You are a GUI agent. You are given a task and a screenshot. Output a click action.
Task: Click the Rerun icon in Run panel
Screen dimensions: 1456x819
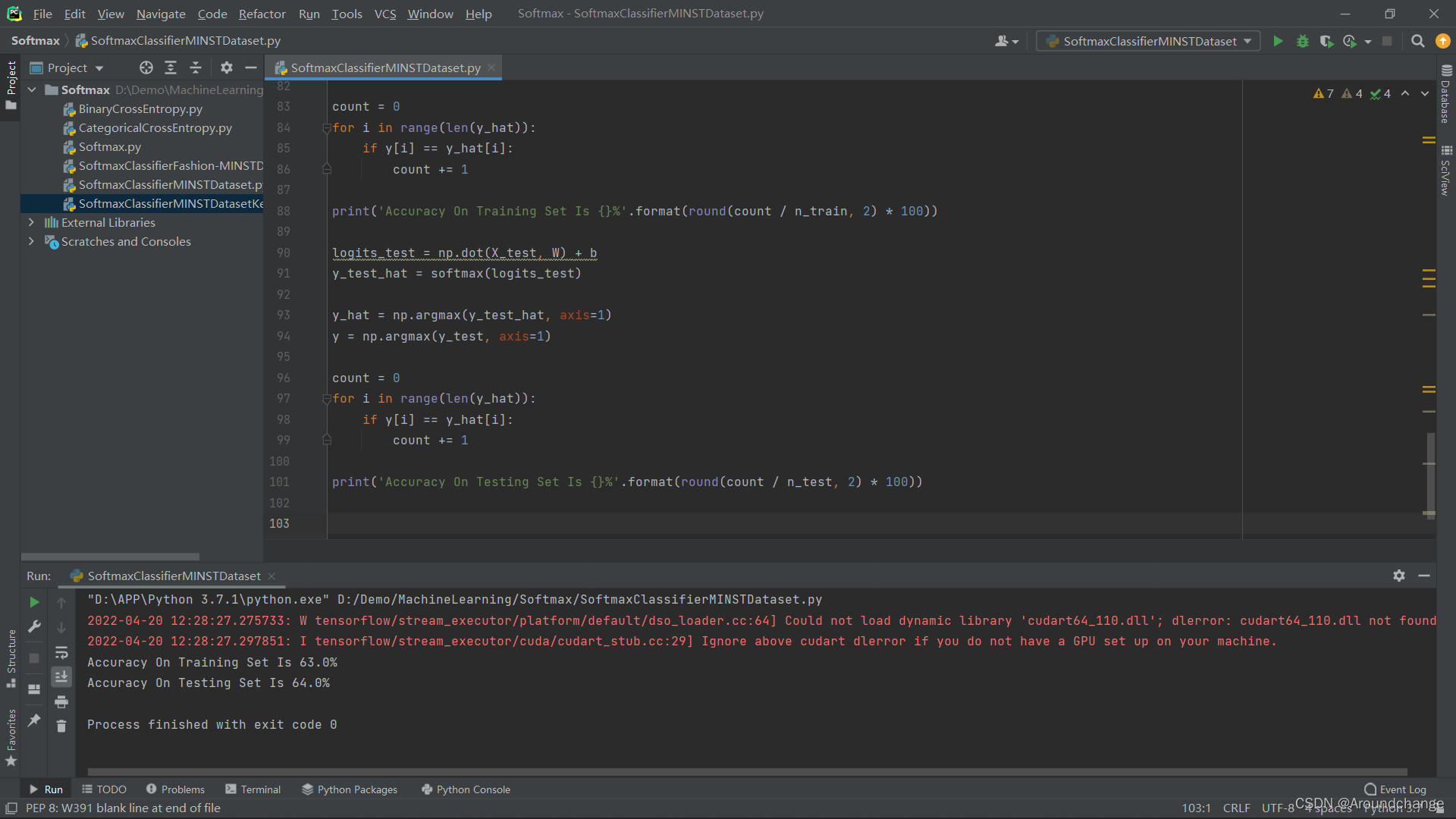tap(34, 602)
